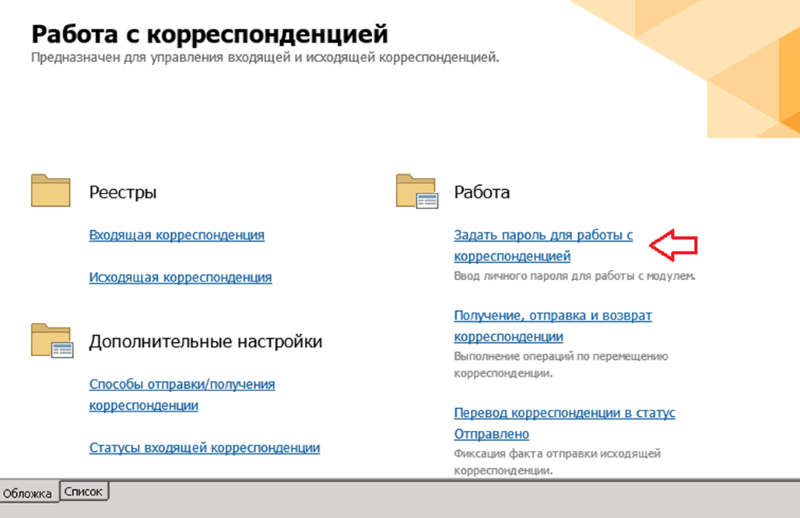Click the Реестры section heading

[122, 192]
